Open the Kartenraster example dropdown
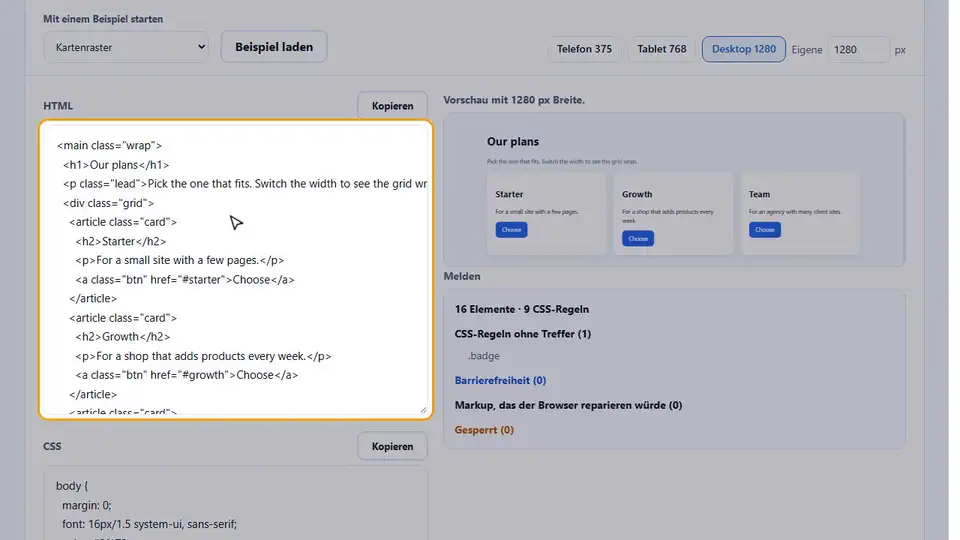Image resolution: width=960 pixels, height=540 pixels. tap(126, 47)
